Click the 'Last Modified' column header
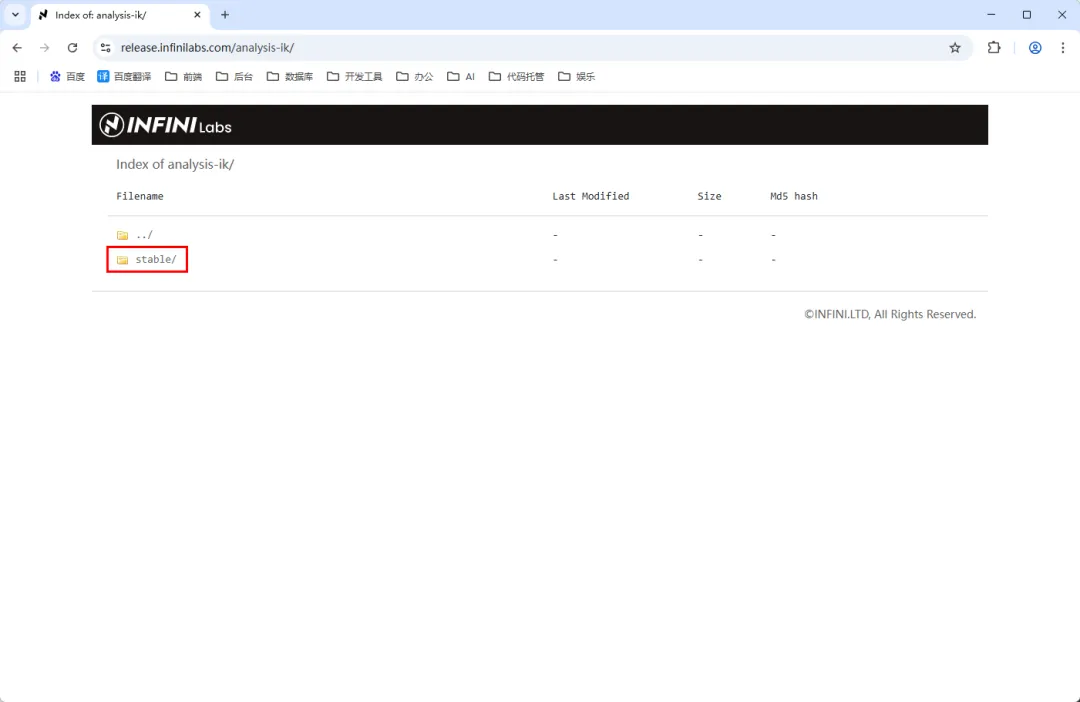This screenshot has width=1080, height=702. (x=591, y=196)
